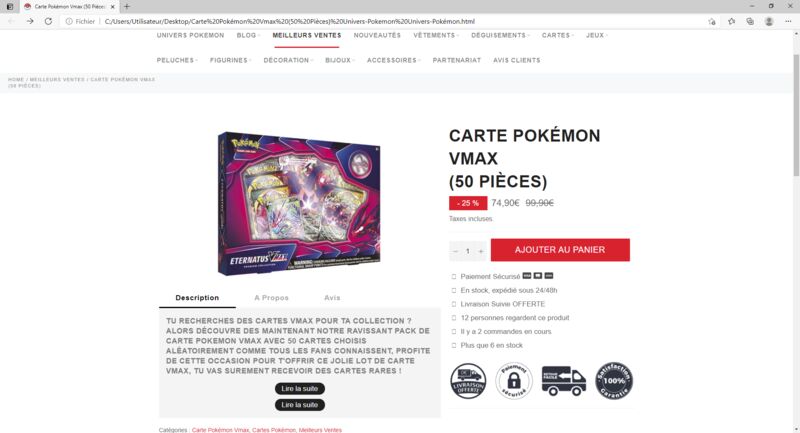
Task: Open a new browser tab
Action: point(127,7)
